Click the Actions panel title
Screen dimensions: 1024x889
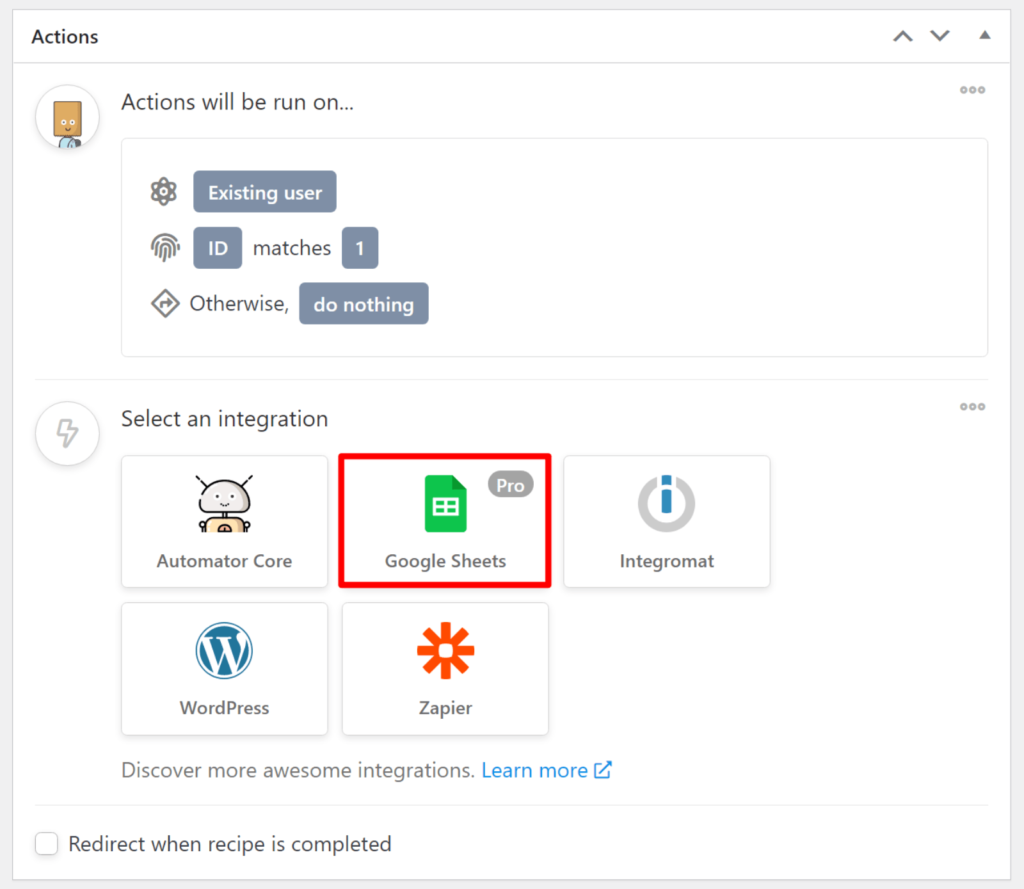click(65, 37)
